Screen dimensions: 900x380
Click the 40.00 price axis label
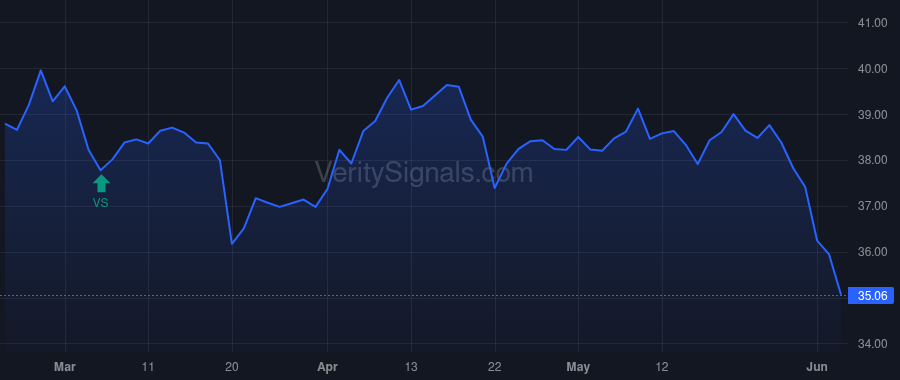(872, 69)
